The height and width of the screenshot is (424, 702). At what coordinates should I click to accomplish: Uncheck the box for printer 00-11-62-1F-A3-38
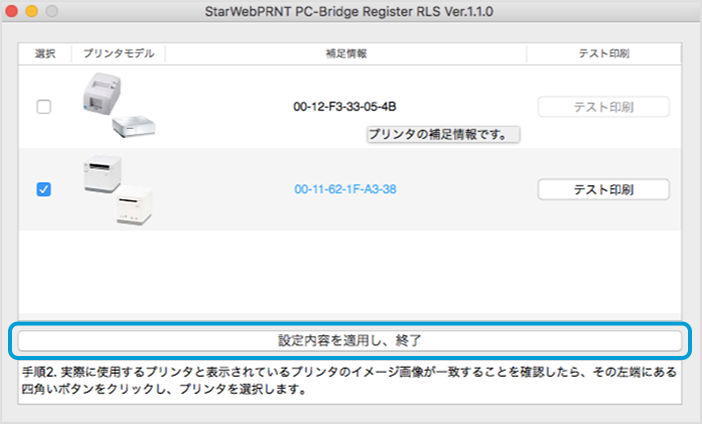(43, 189)
